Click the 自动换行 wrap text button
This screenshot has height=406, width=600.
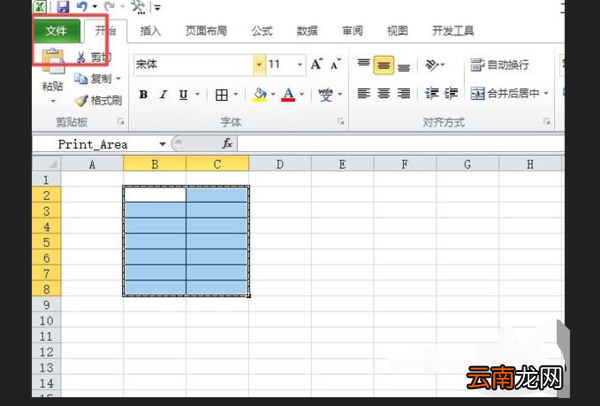[x=500, y=65]
